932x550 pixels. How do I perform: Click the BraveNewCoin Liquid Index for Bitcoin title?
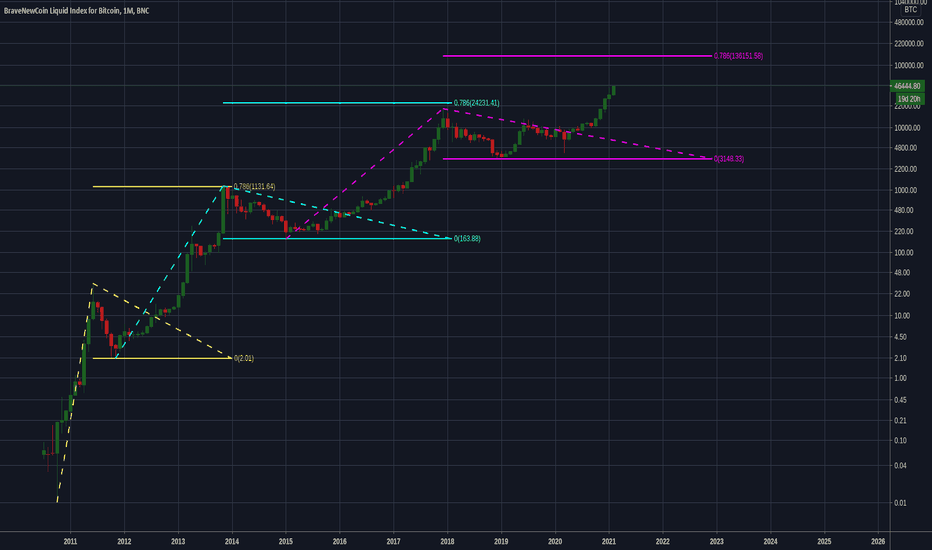[x=76, y=11]
